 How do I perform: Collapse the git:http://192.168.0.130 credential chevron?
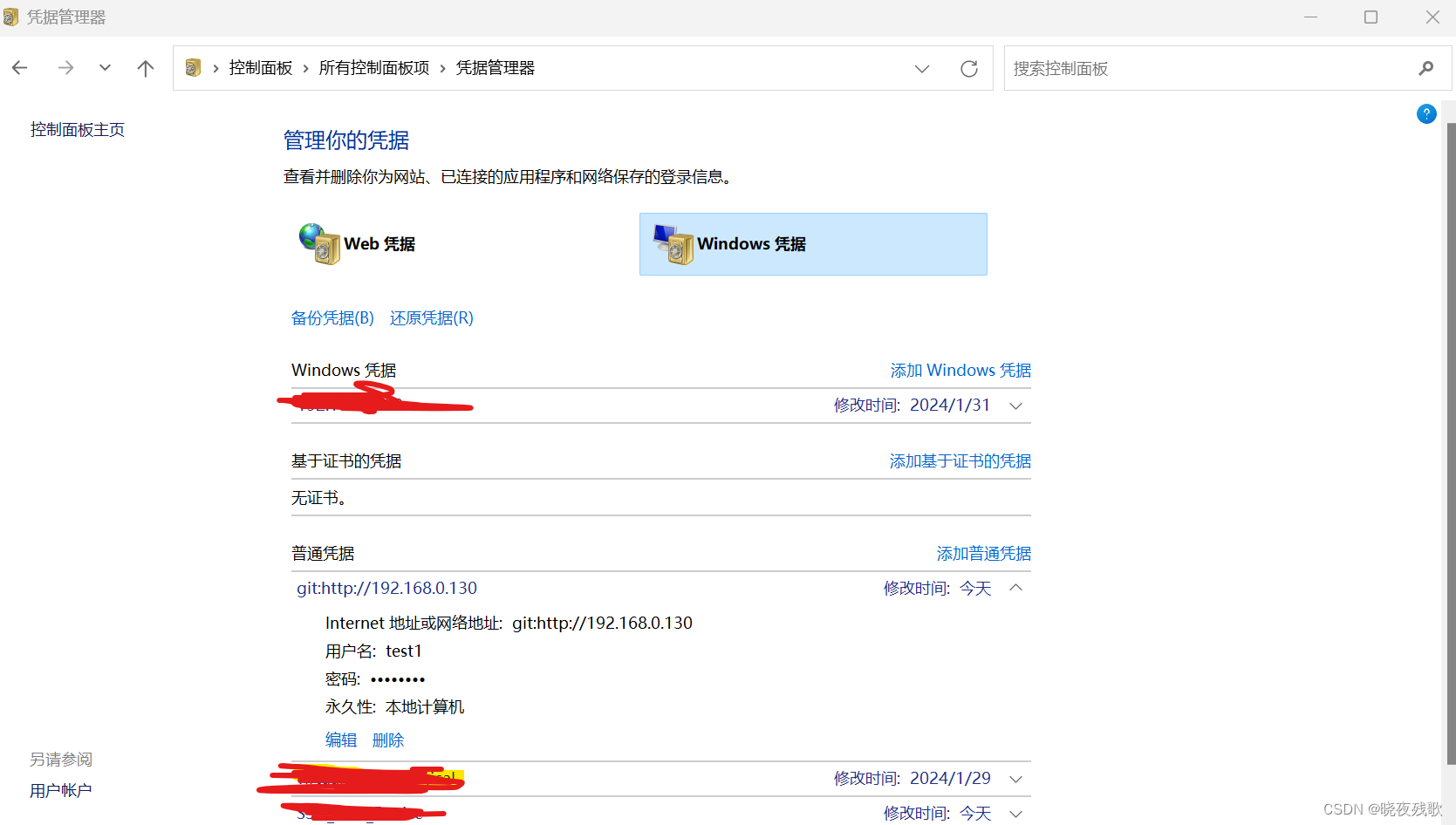[x=1015, y=588]
